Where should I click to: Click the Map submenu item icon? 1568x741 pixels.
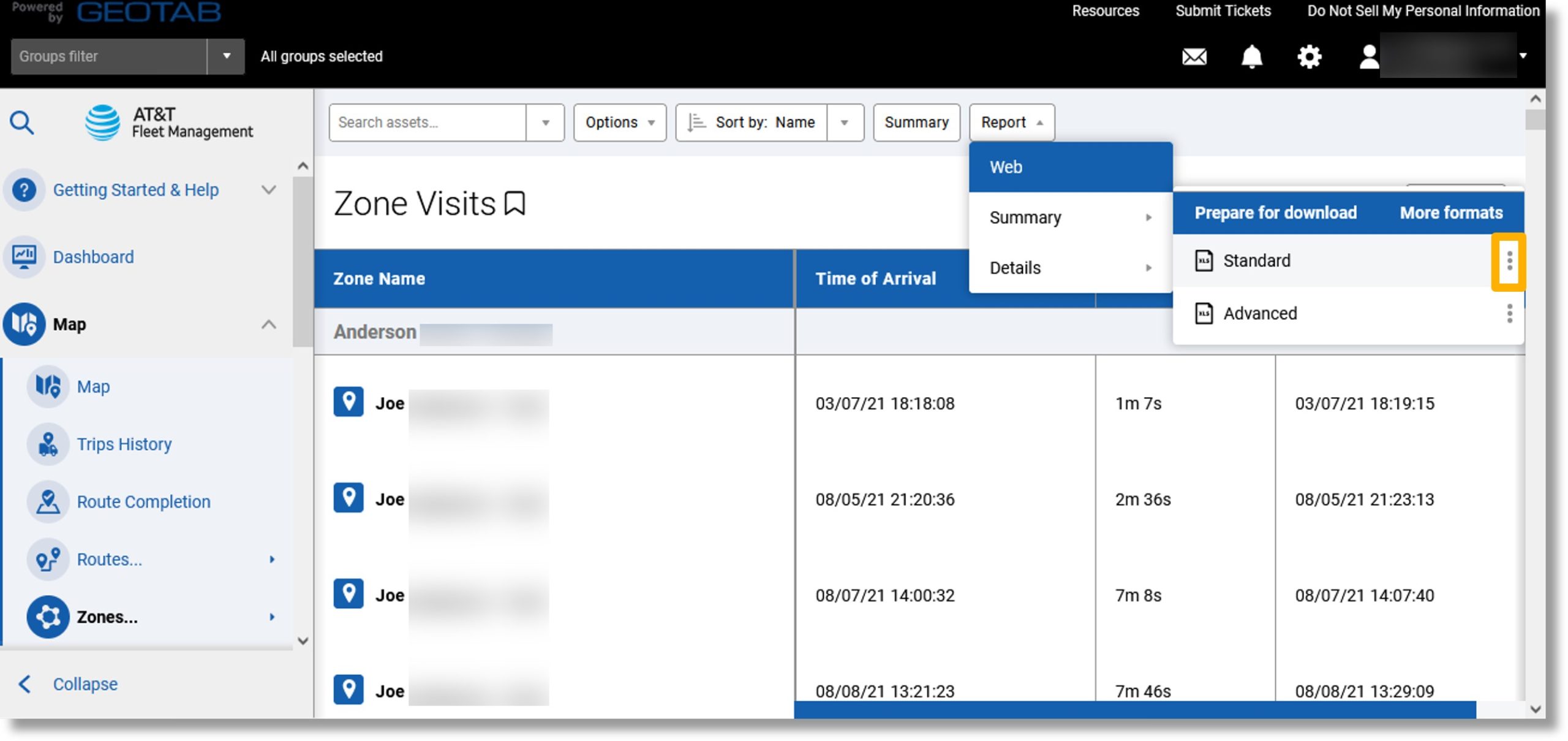48,387
